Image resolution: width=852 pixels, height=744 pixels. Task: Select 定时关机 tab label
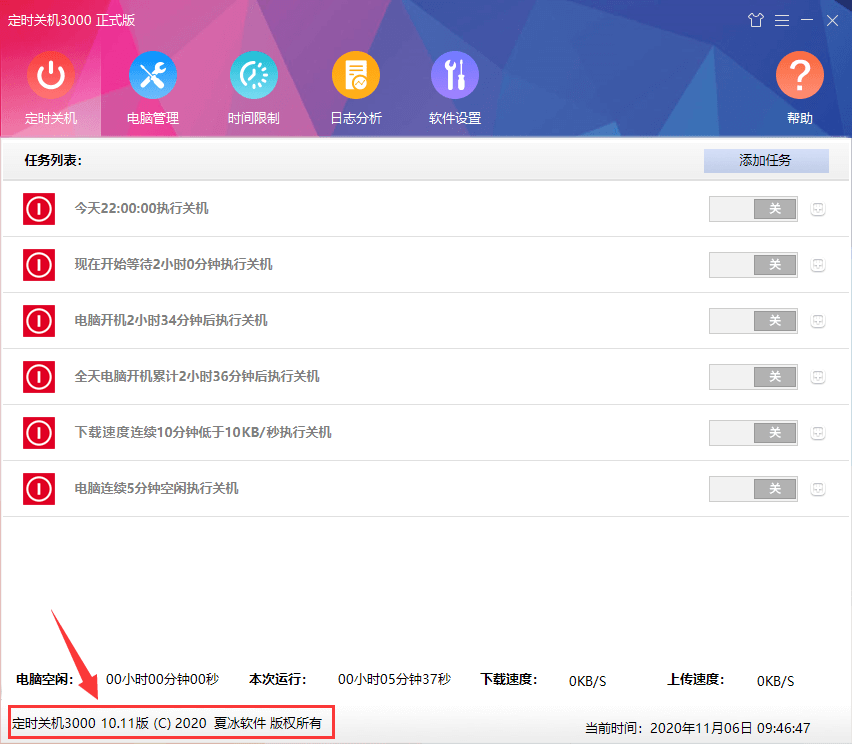[51, 118]
